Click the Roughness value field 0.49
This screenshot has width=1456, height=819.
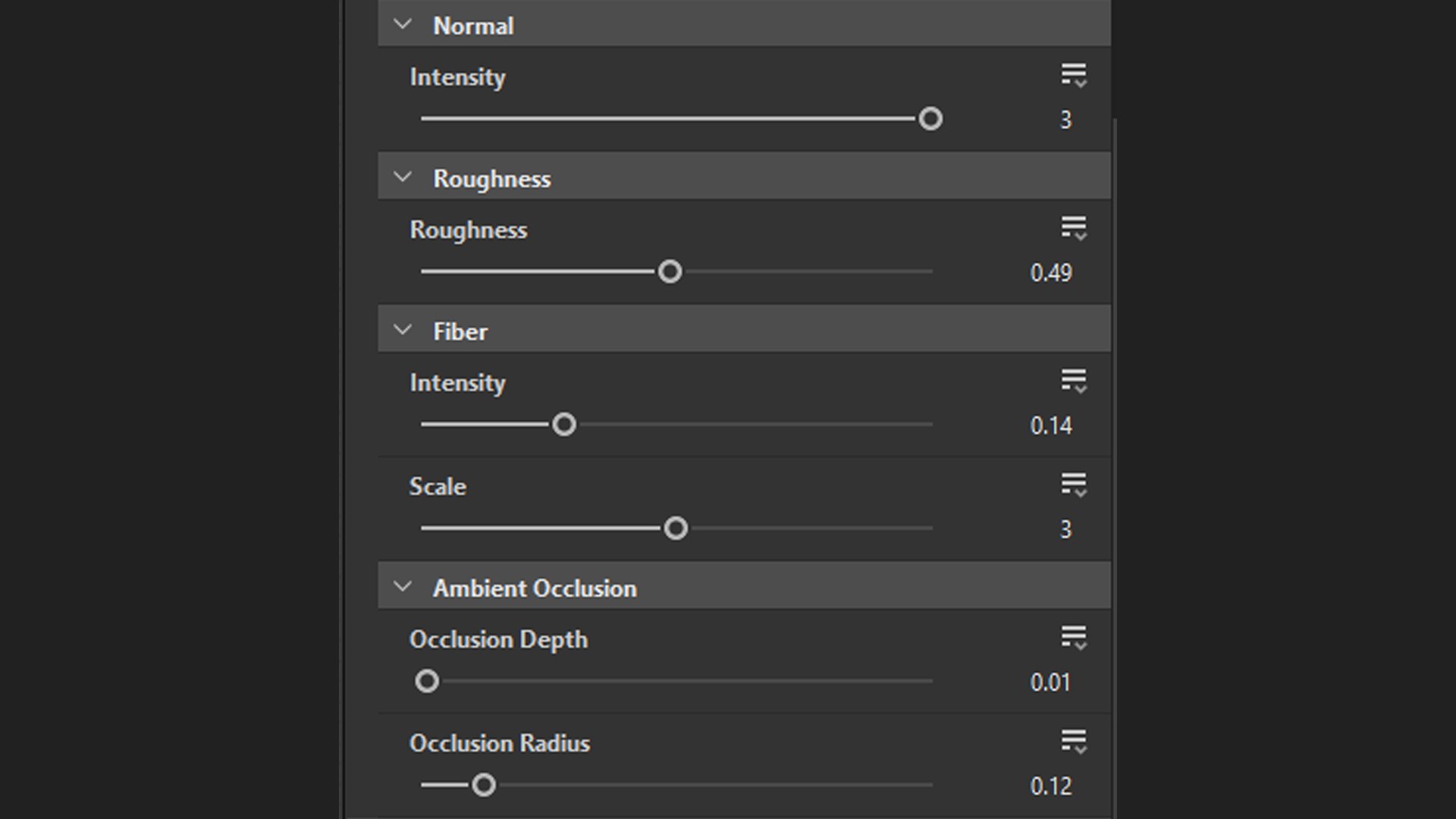click(1050, 273)
